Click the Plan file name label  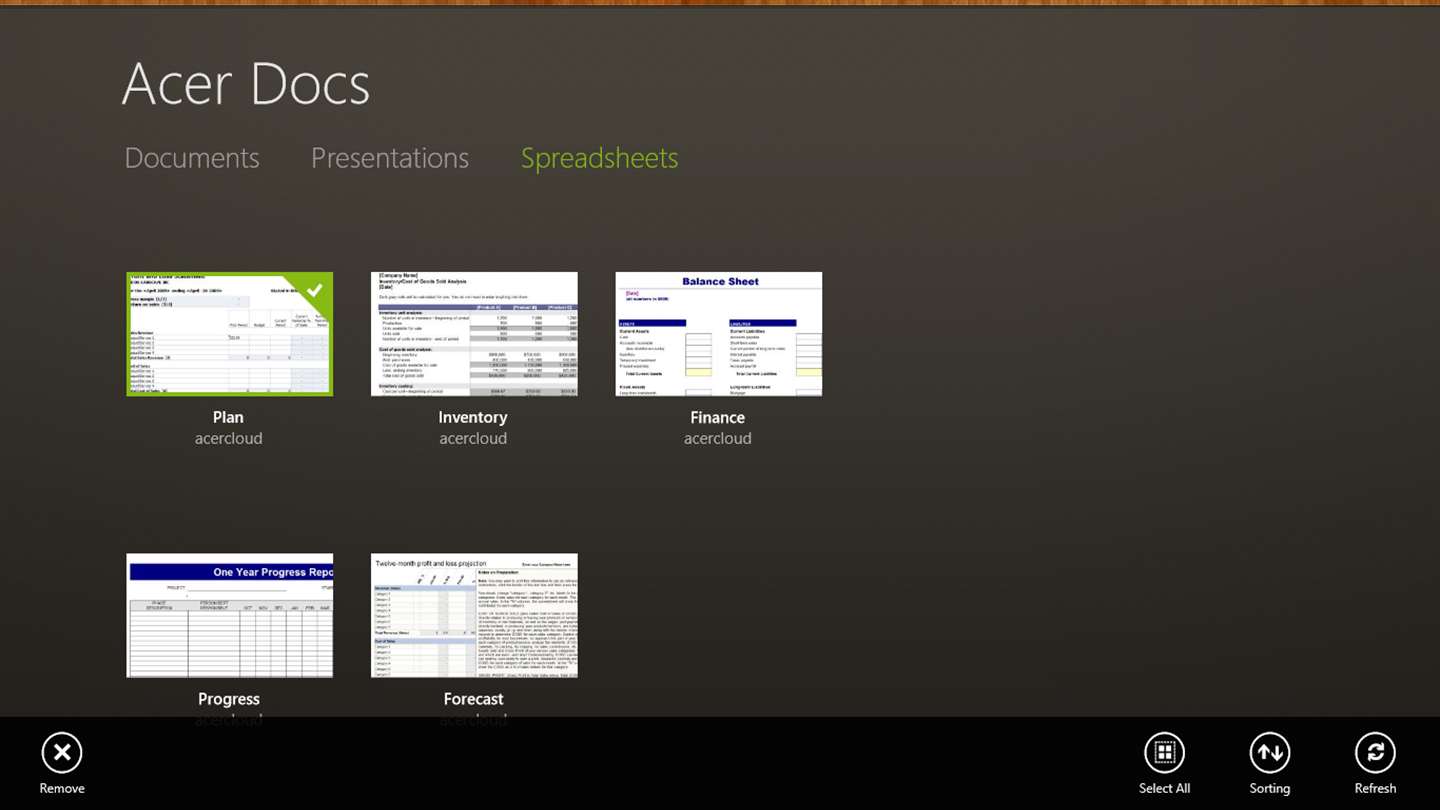click(x=228, y=417)
